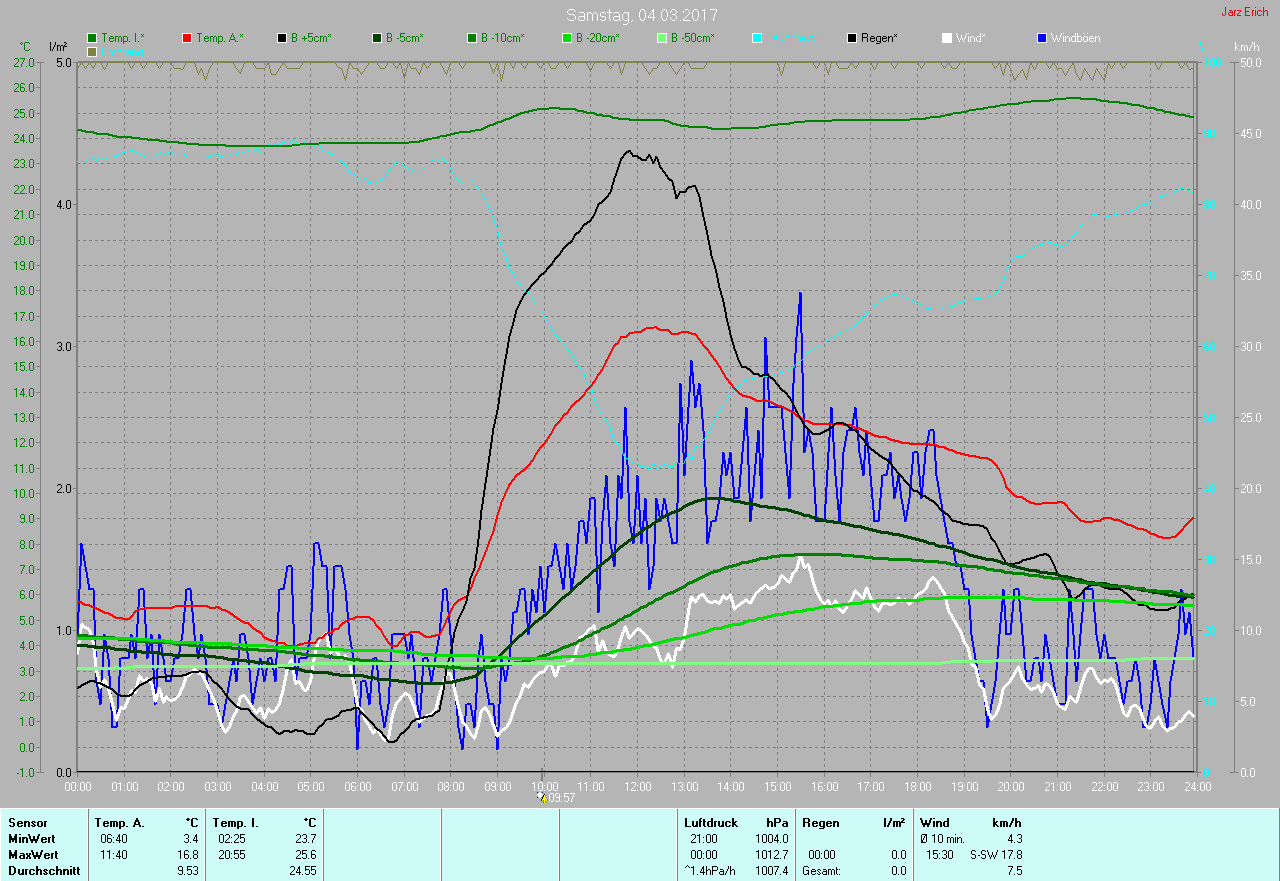Select the 12:00 label on the time axis
Screen dimensions: 1280x881
coord(637,787)
